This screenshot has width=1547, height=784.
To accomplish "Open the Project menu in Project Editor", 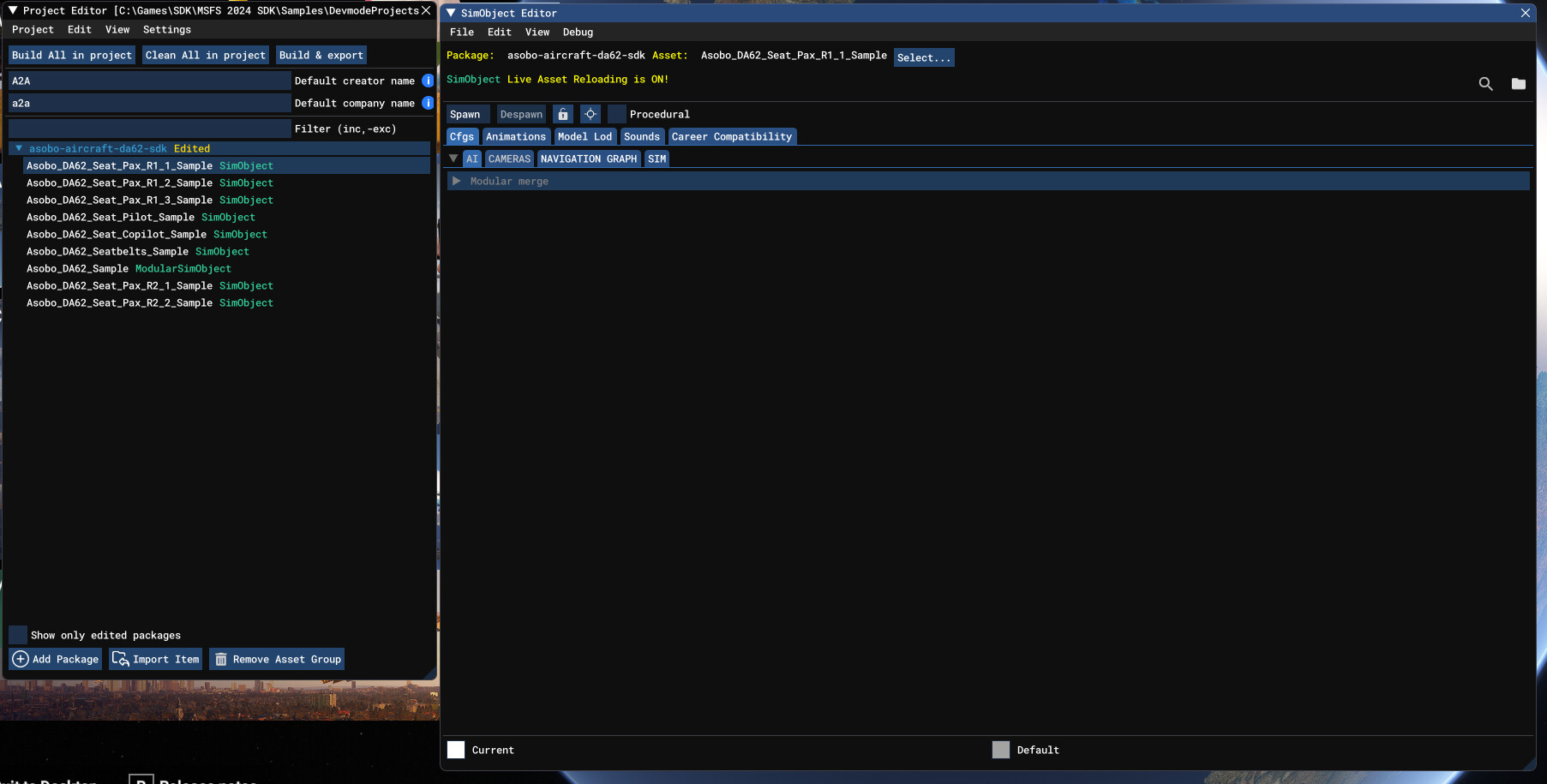I will pyautogui.click(x=33, y=29).
